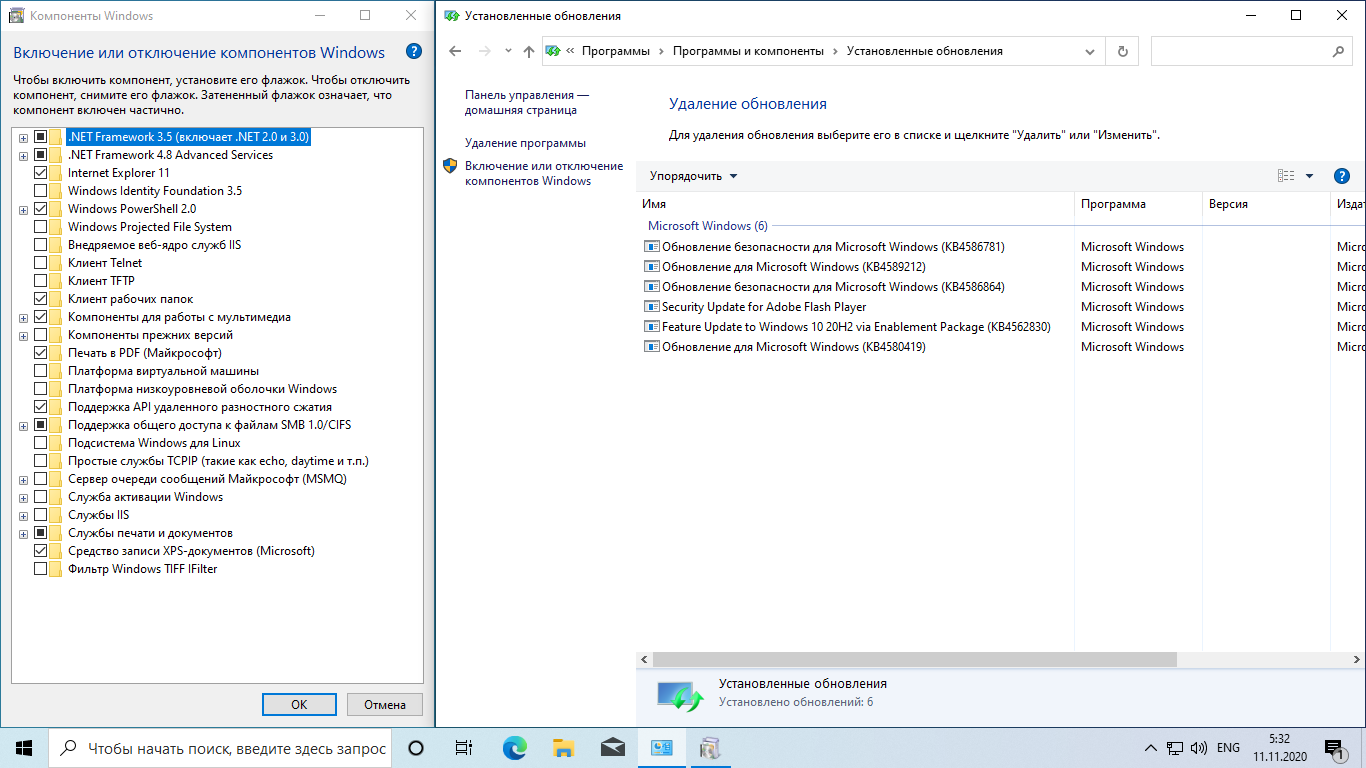Open Task View on taskbar
Screen dimensions: 1366x768
tap(464, 748)
